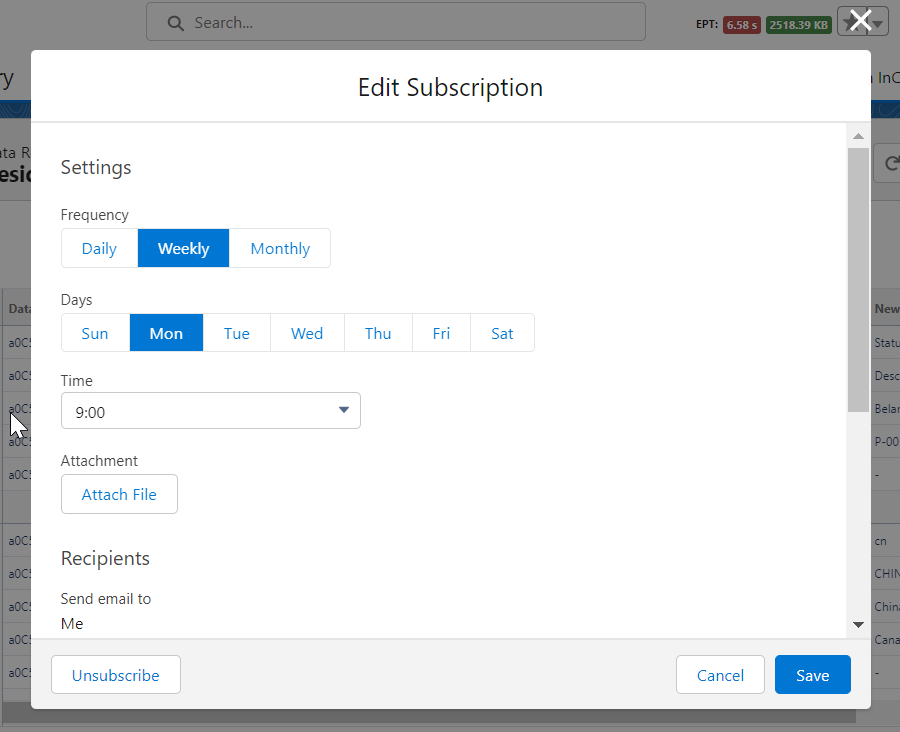The width and height of the screenshot is (900, 732).
Task: Enable Fri in Days row
Action: [x=441, y=333]
